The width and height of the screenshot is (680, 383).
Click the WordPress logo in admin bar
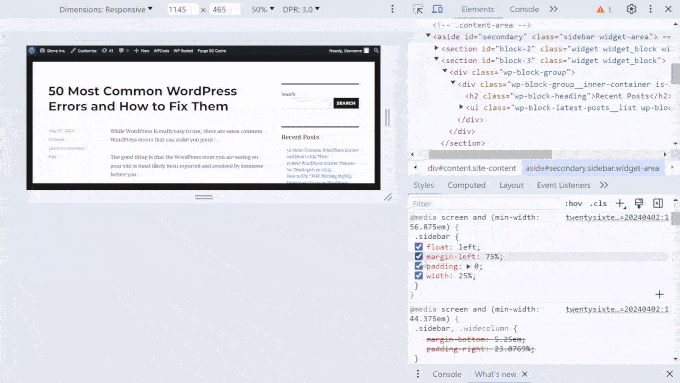point(32,51)
